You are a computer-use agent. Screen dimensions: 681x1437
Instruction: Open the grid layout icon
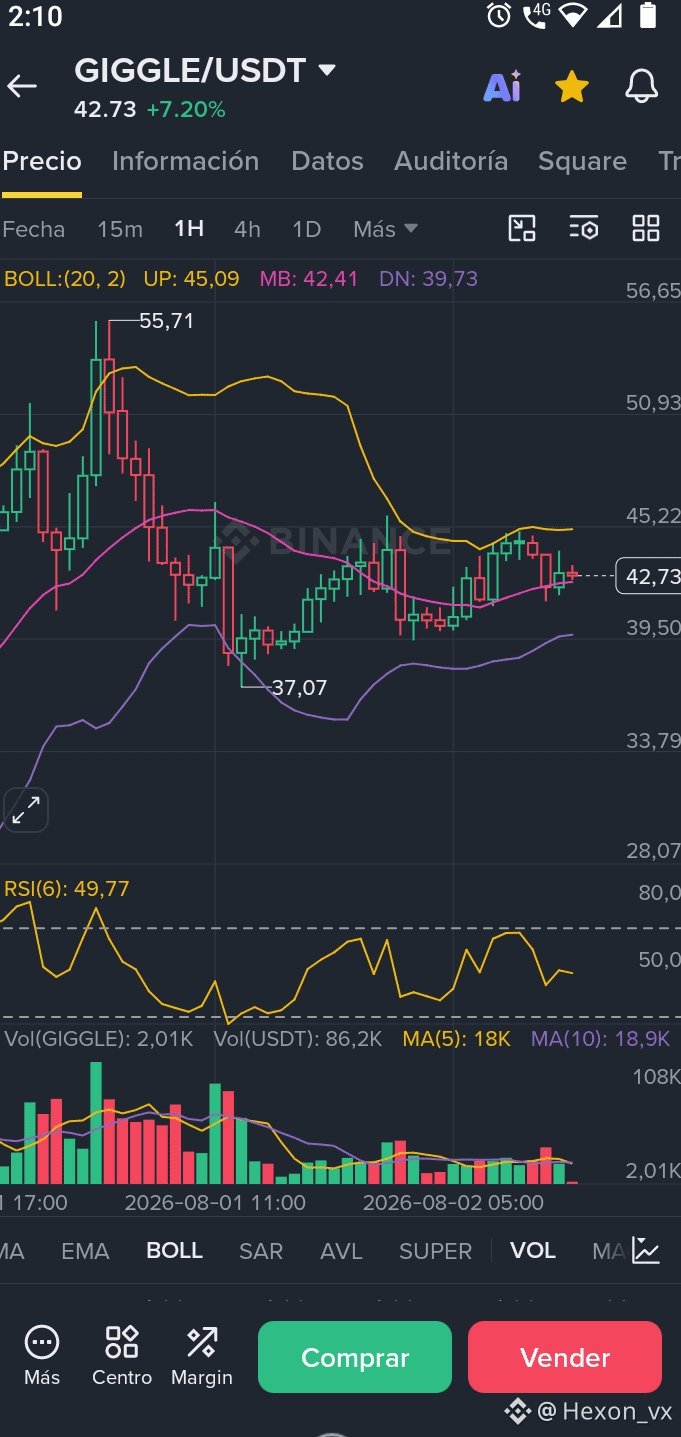coord(646,228)
